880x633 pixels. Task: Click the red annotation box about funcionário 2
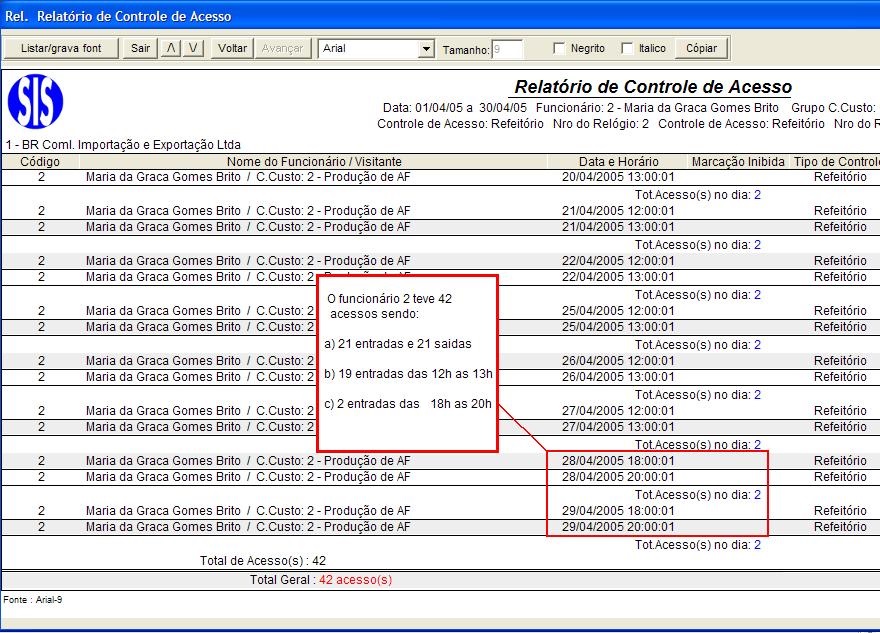point(407,363)
